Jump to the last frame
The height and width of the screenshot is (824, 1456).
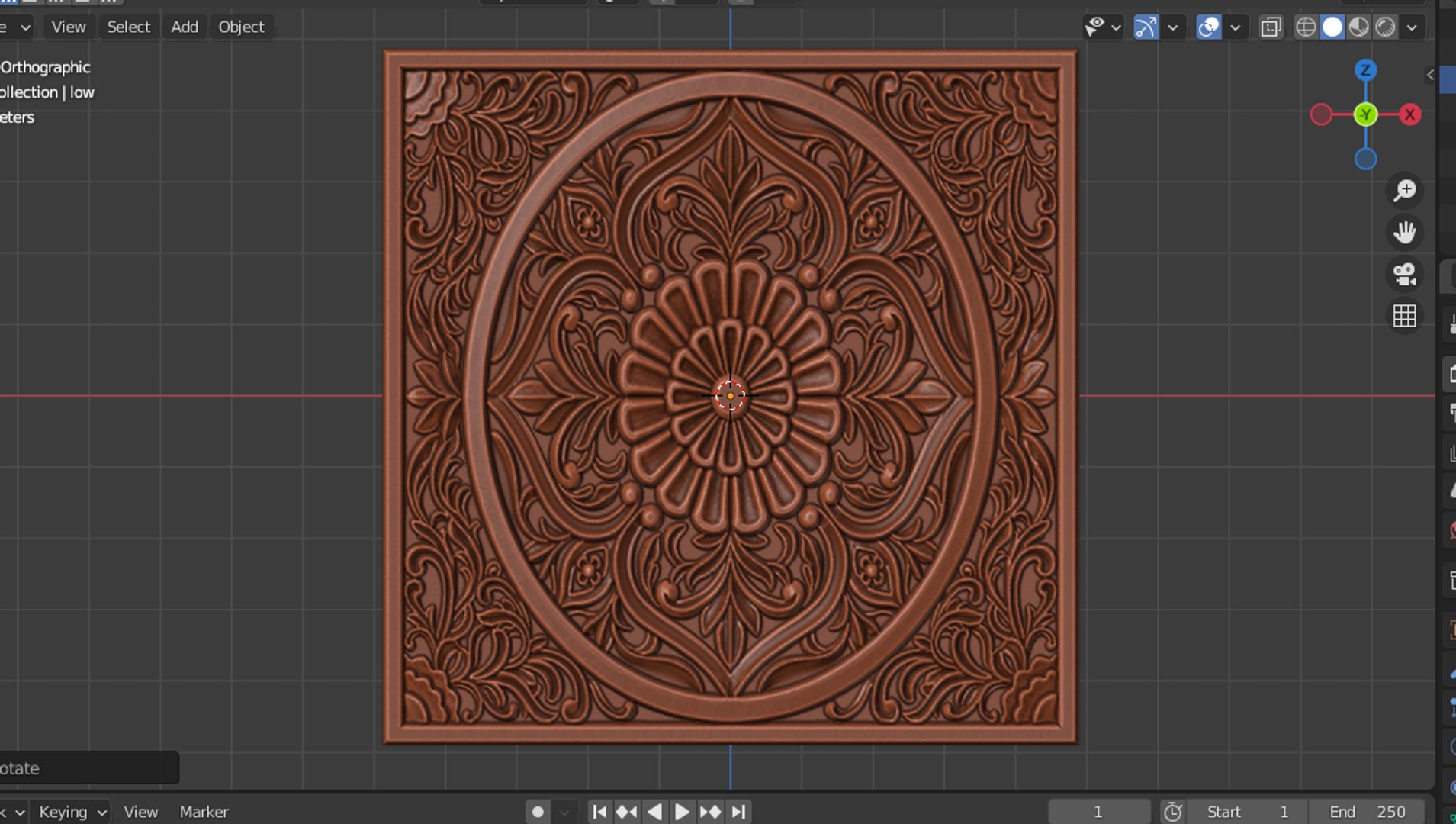click(738, 812)
